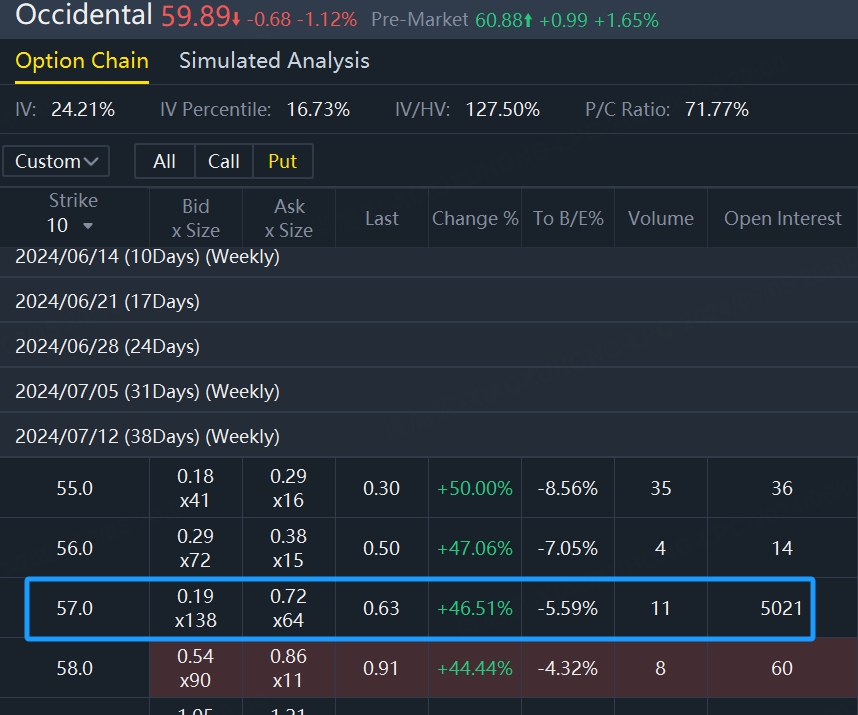Image resolution: width=858 pixels, height=715 pixels.
Task: Open the Custom dropdown
Action: [55, 161]
